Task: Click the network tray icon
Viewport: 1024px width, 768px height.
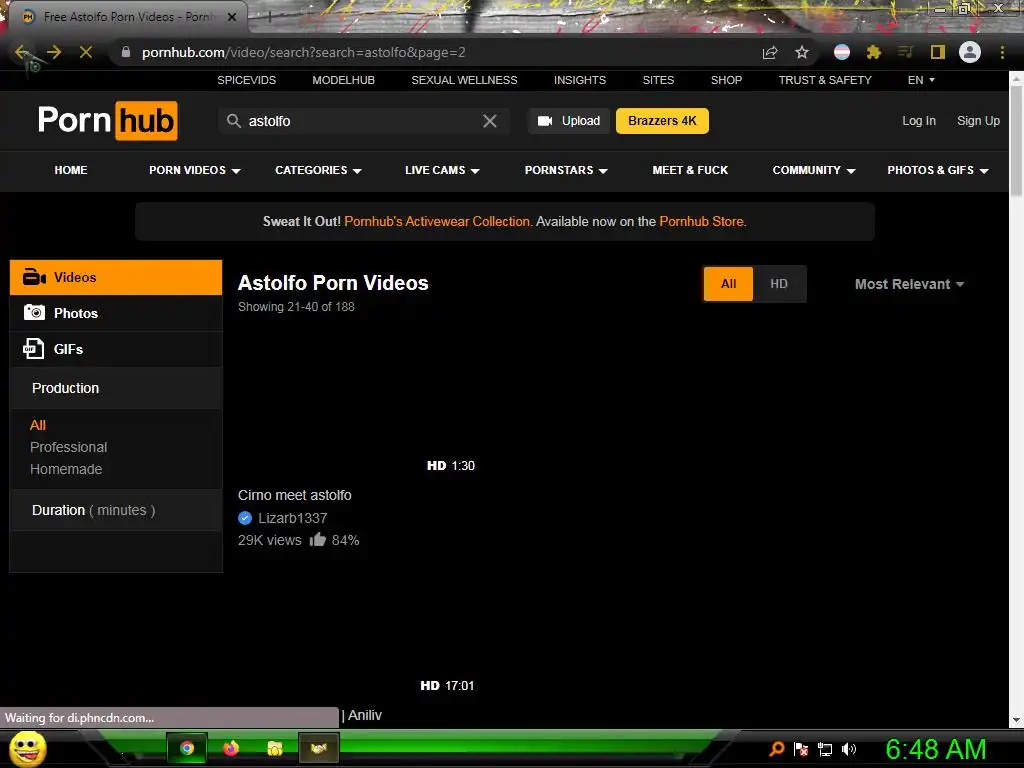Action: pyautogui.click(x=825, y=749)
